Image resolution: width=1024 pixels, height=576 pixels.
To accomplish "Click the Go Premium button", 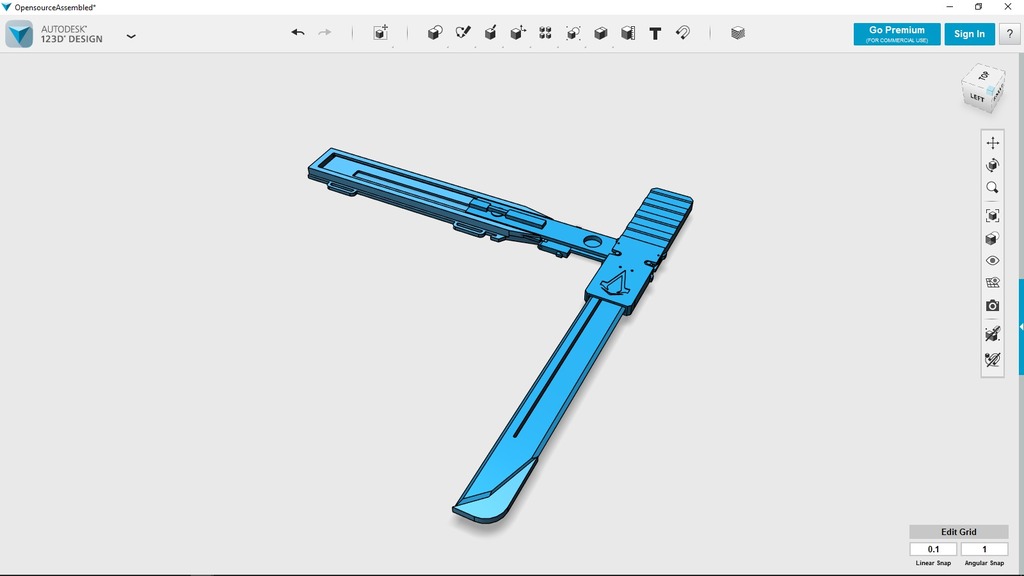I will 896,34.
